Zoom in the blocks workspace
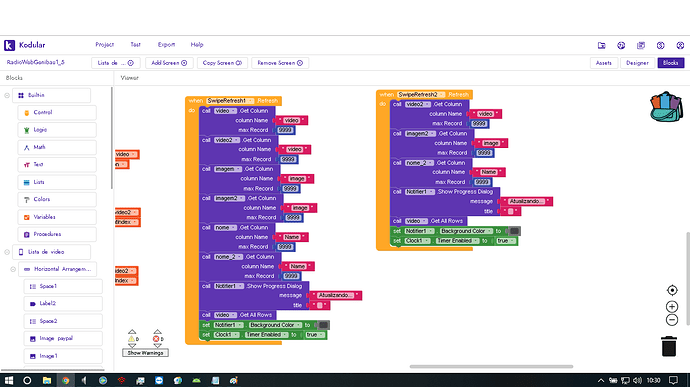The height and width of the screenshot is (387, 690). coord(672,306)
